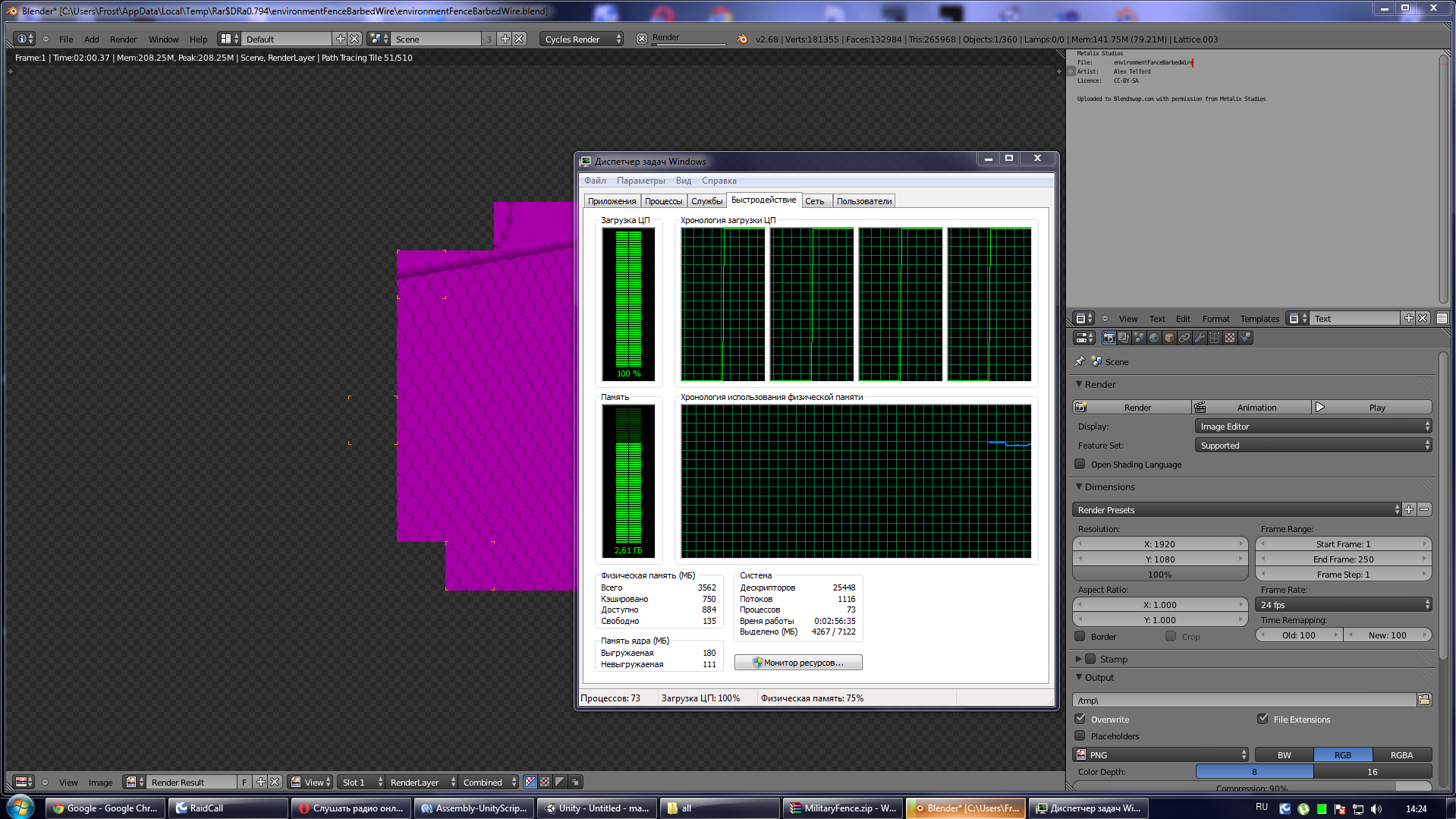Click the Object Constraints chain-link icon
The height and width of the screenshot is (819, 1456).
(x=1184, y=339)
